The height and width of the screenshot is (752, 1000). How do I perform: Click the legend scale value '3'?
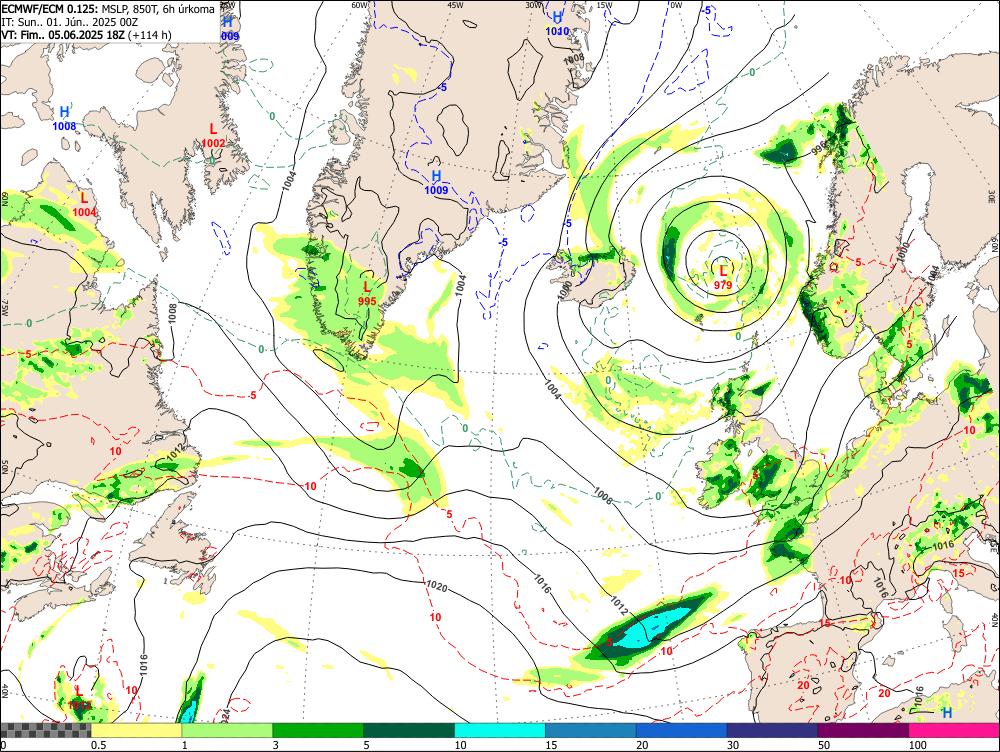click(x=276, y=745)
